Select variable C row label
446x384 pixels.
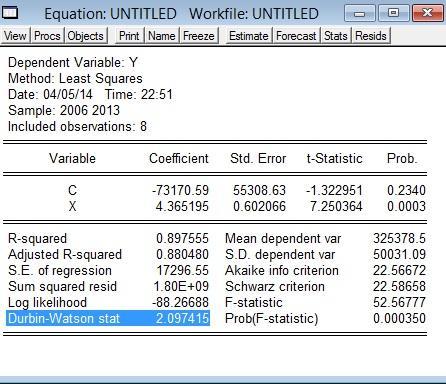tap(72, 190)
